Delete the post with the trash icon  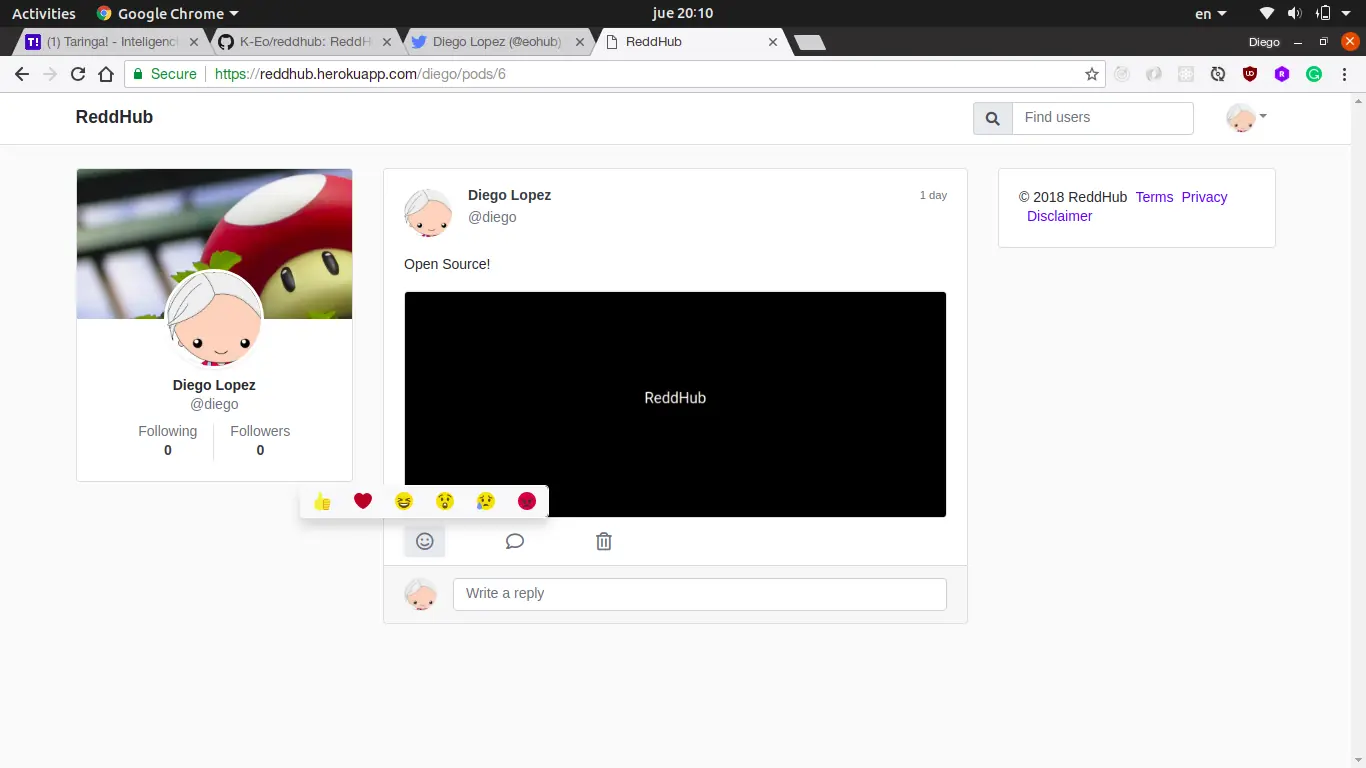tap(604, 541)
